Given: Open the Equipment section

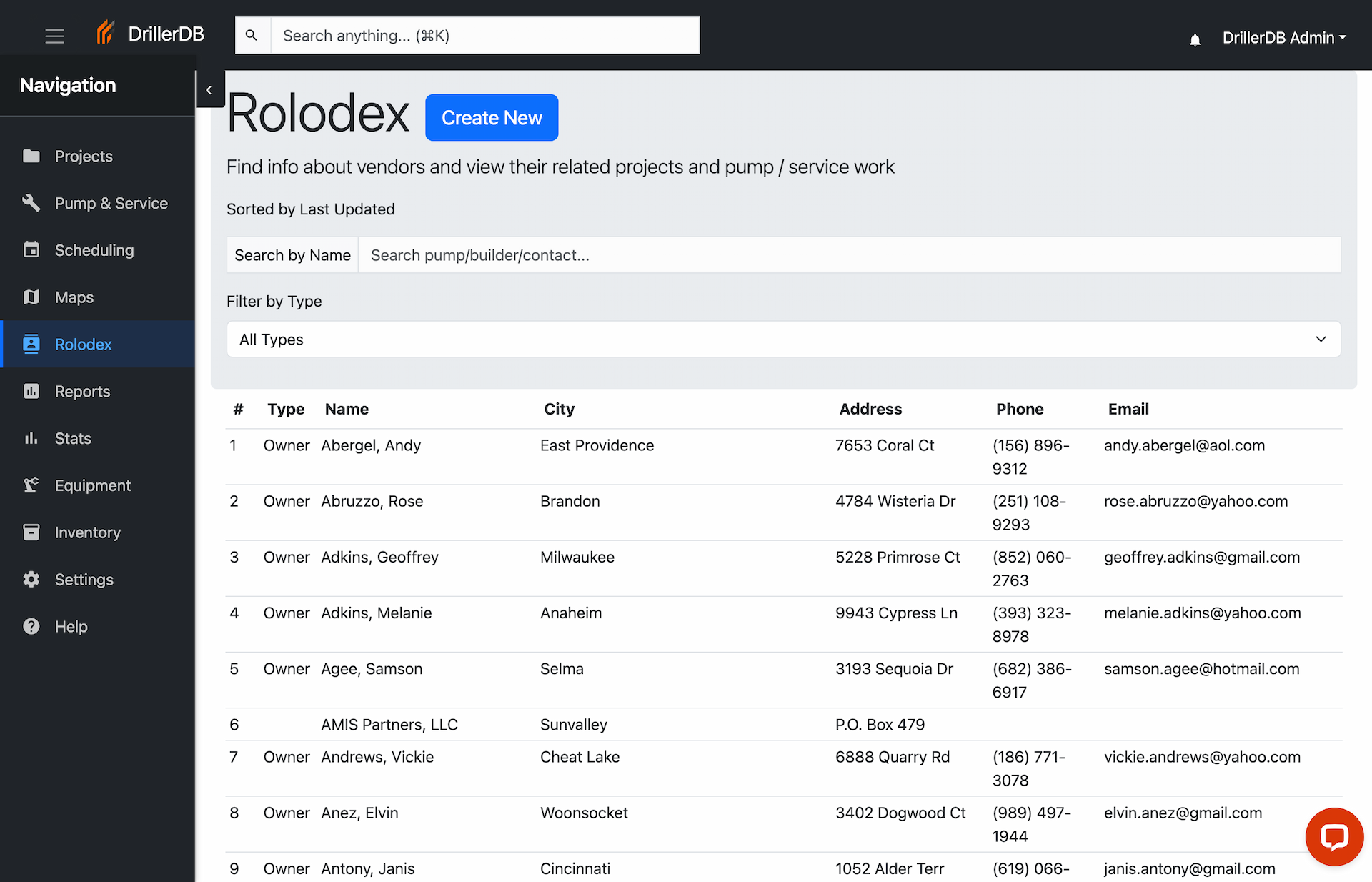Looking at the screenshot, I should pos(92,485).
